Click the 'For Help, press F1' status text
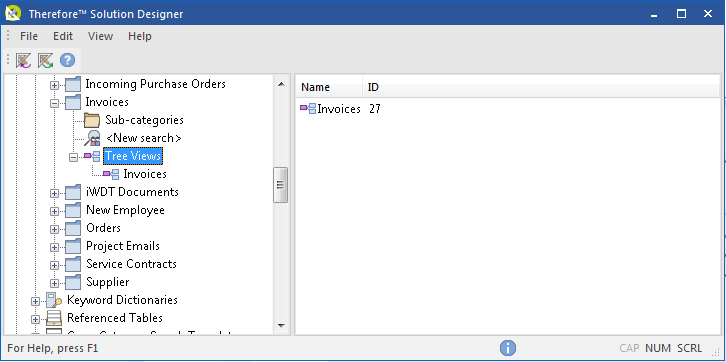The height and width of the screenshot is (362, 726). point(53,348)
